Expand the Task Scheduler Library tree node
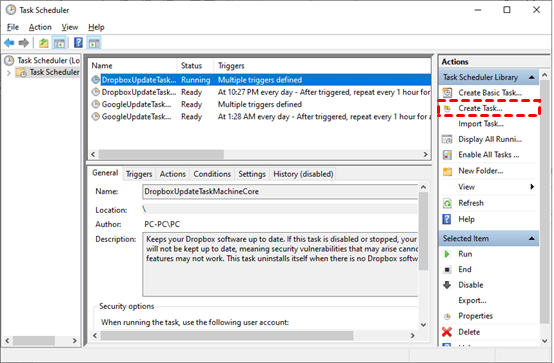The width and height of the screenshot is (554, 363). (x=9, y=73)
